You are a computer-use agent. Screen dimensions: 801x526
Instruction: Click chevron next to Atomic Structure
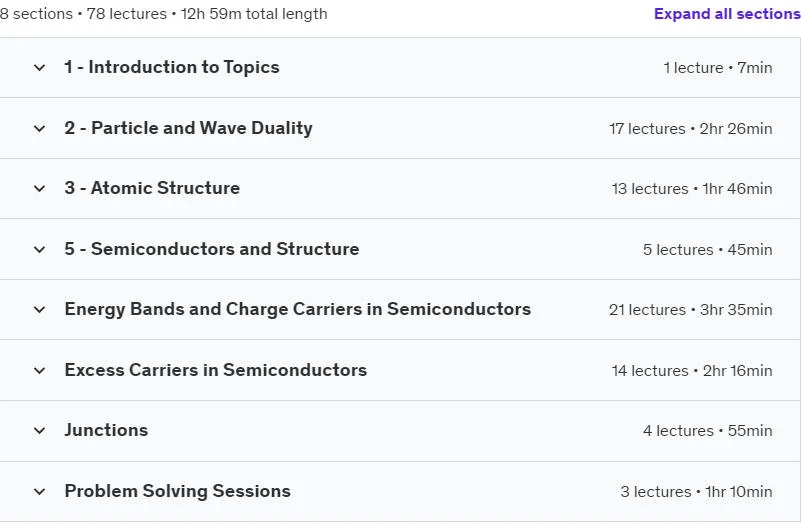(x=39, y=188)
